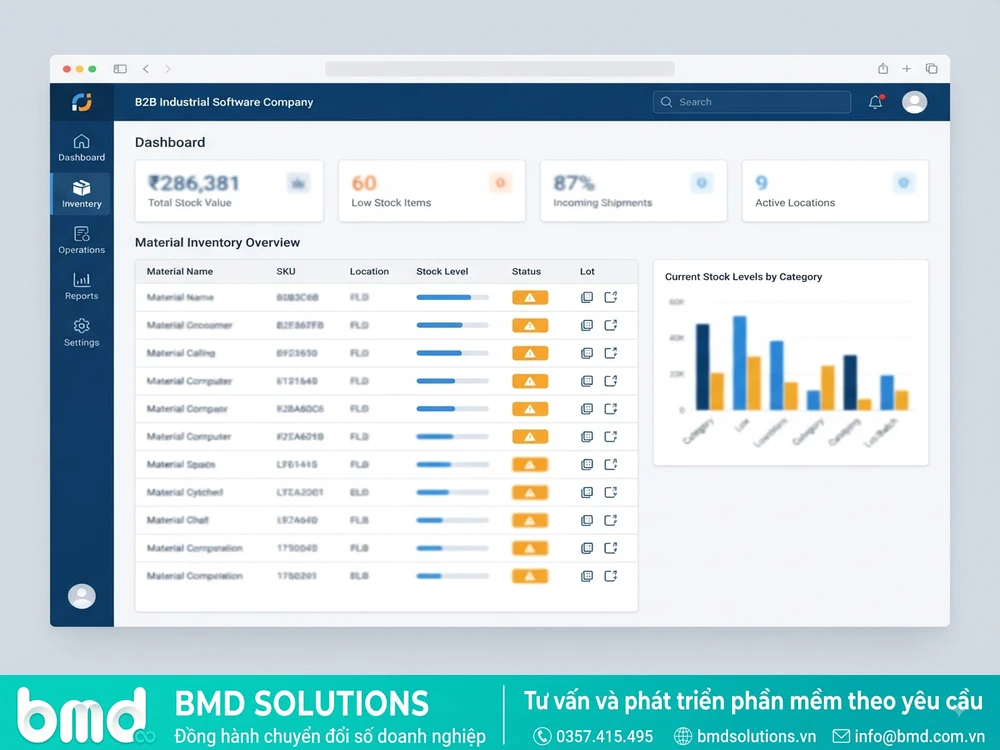
Task: Click the tallest blue bar in chart
Action: click(740, 362)
